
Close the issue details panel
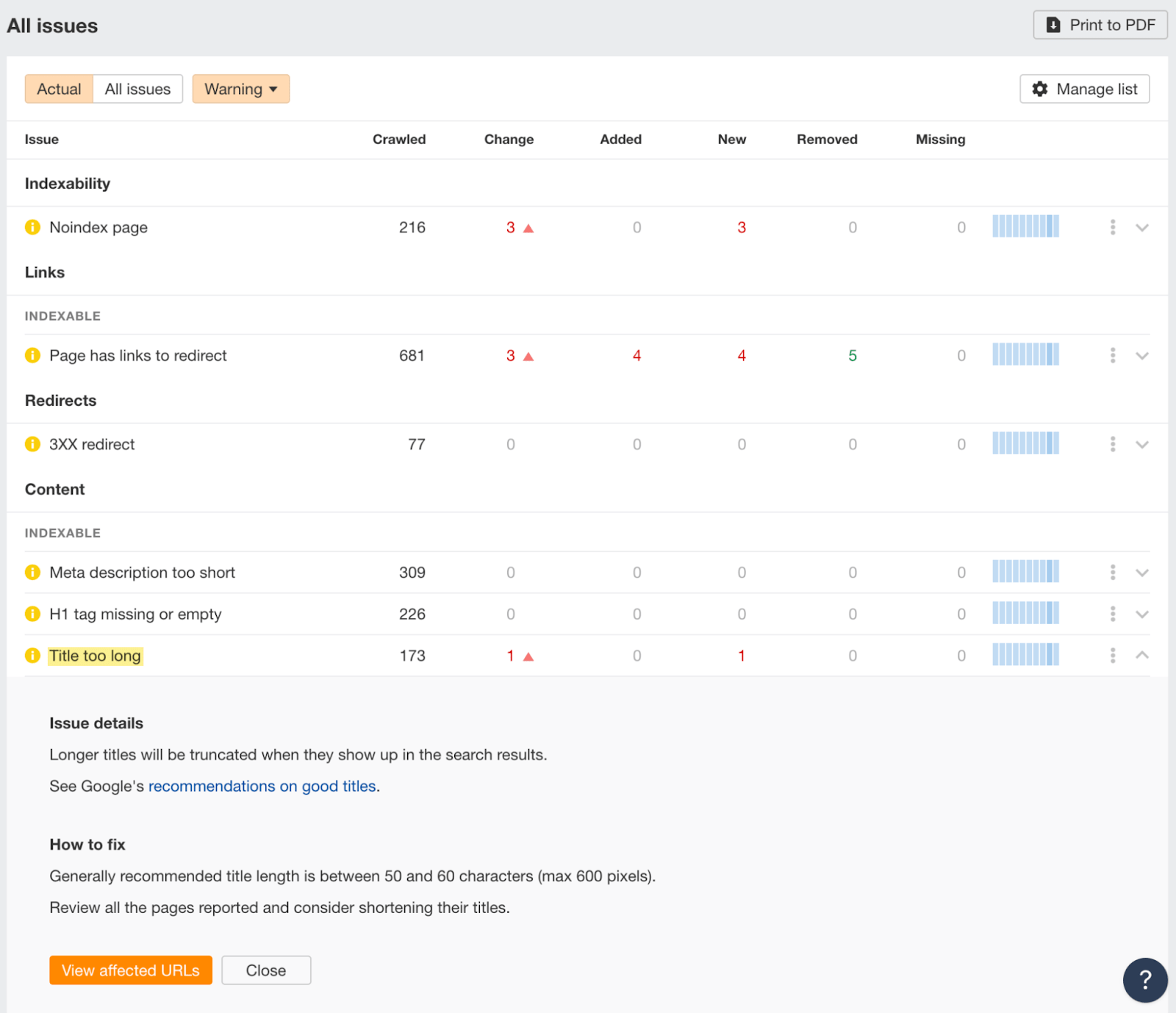[265, 970]
